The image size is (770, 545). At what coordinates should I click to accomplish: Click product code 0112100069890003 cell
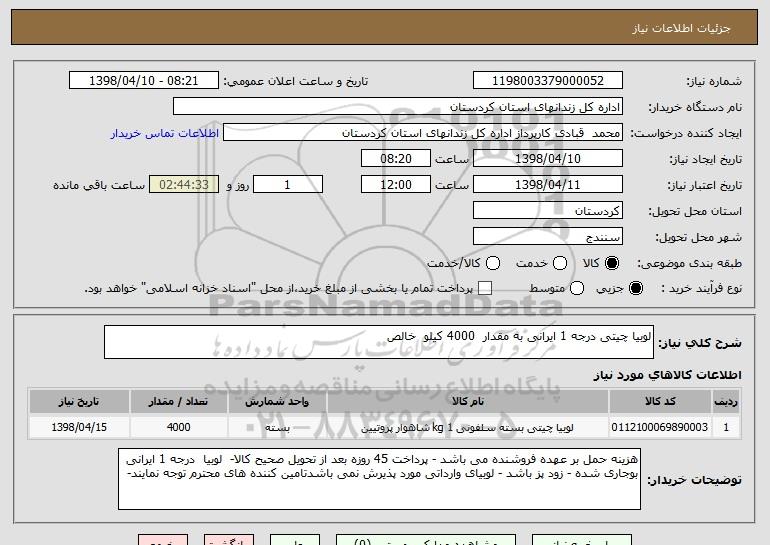(x=660, y=427)
